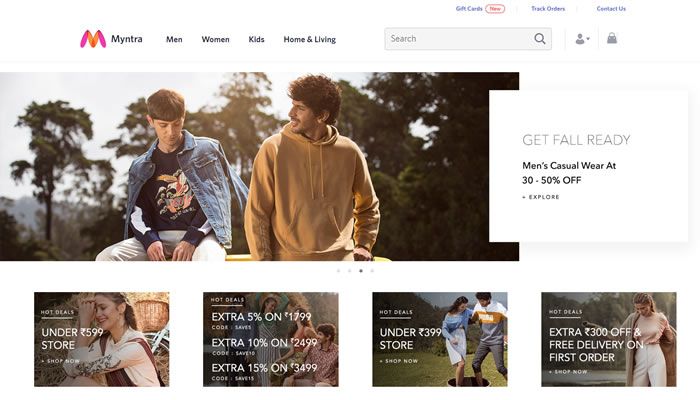Expand the profile dropdown arrow
700x400 pixels.
pyautogui.click(x=588, y=39)
